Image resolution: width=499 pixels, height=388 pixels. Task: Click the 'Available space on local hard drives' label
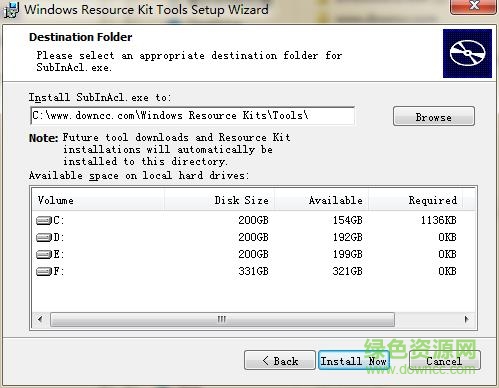coord(139,175)
